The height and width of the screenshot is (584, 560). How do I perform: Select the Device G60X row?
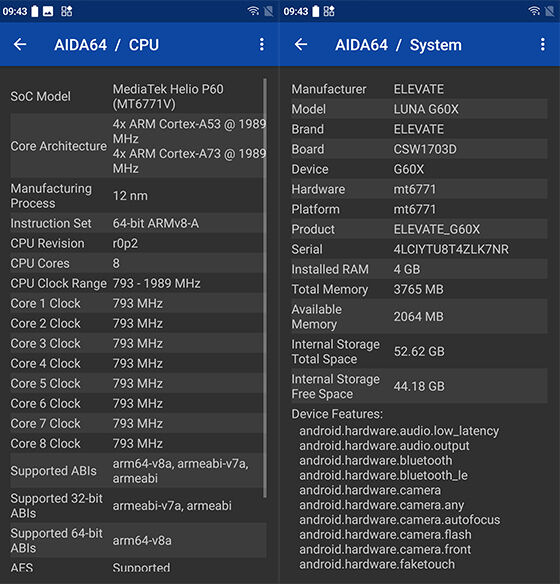[x=419, y=169]
